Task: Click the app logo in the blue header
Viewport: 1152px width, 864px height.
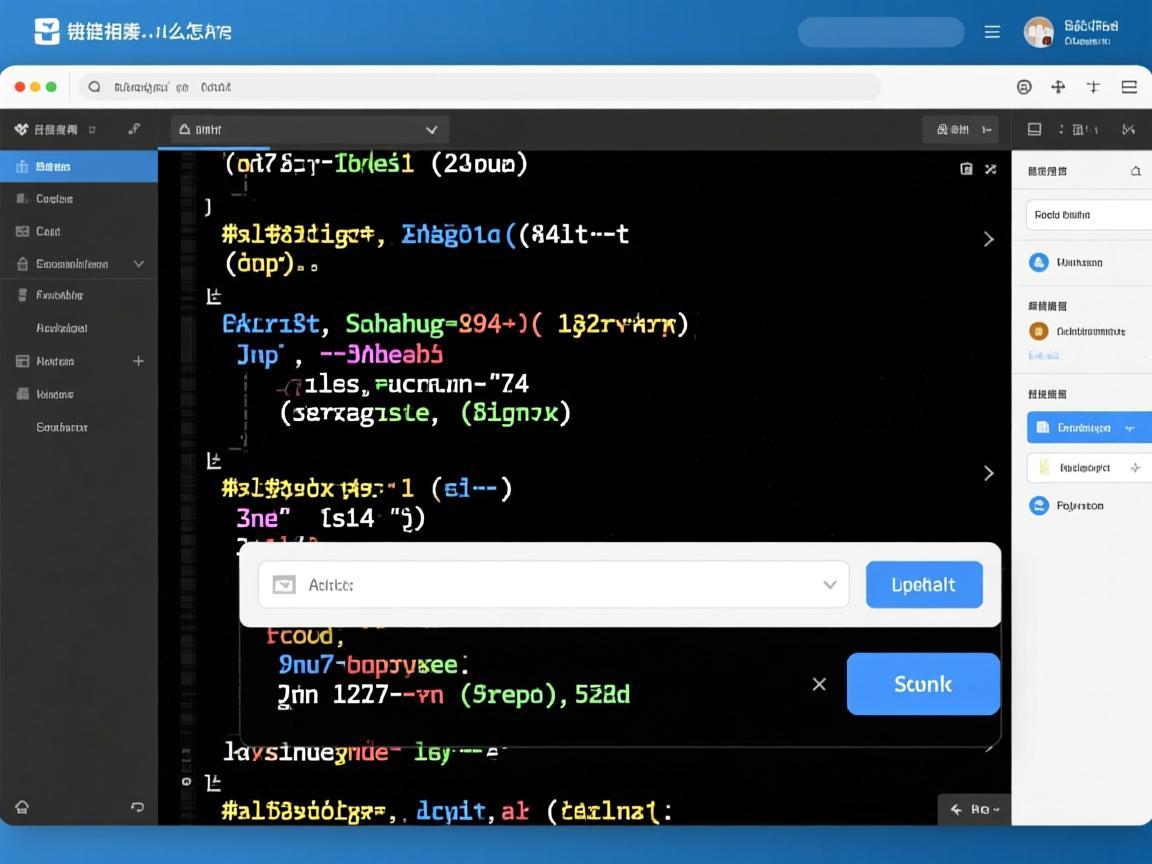Action: tap(47, 31)
